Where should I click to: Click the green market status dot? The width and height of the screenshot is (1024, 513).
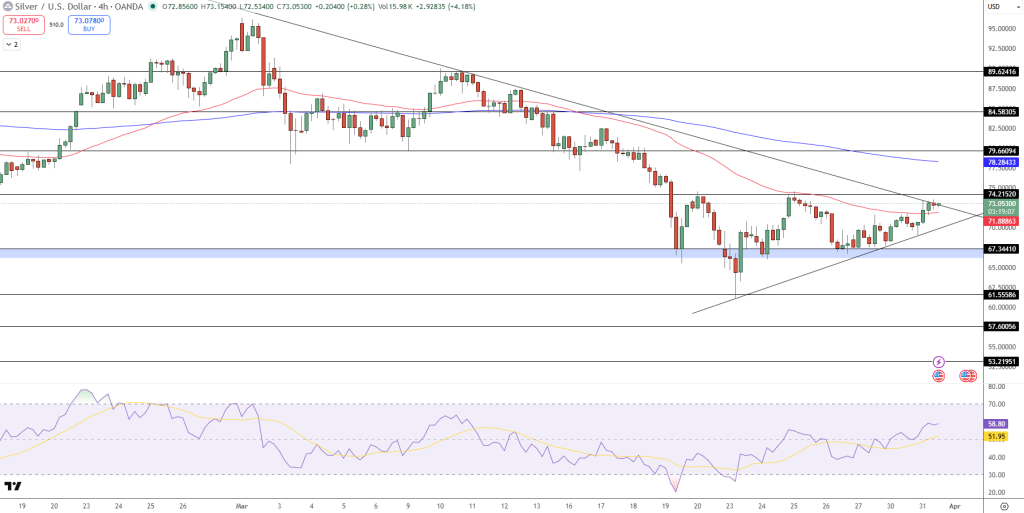pos(152,7)
